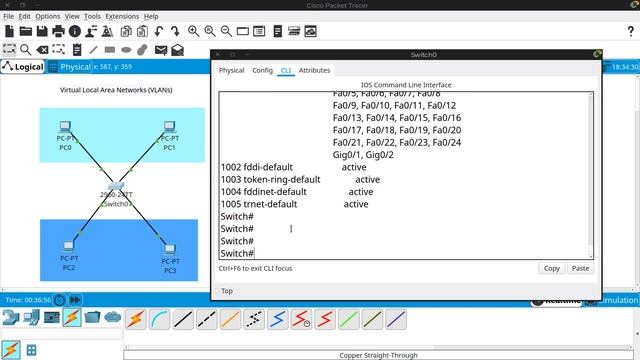Choose automatic connection type lightning icon in cable row
Screen dimensions: 640x360
pyautogui.click(x=136, y=319)
